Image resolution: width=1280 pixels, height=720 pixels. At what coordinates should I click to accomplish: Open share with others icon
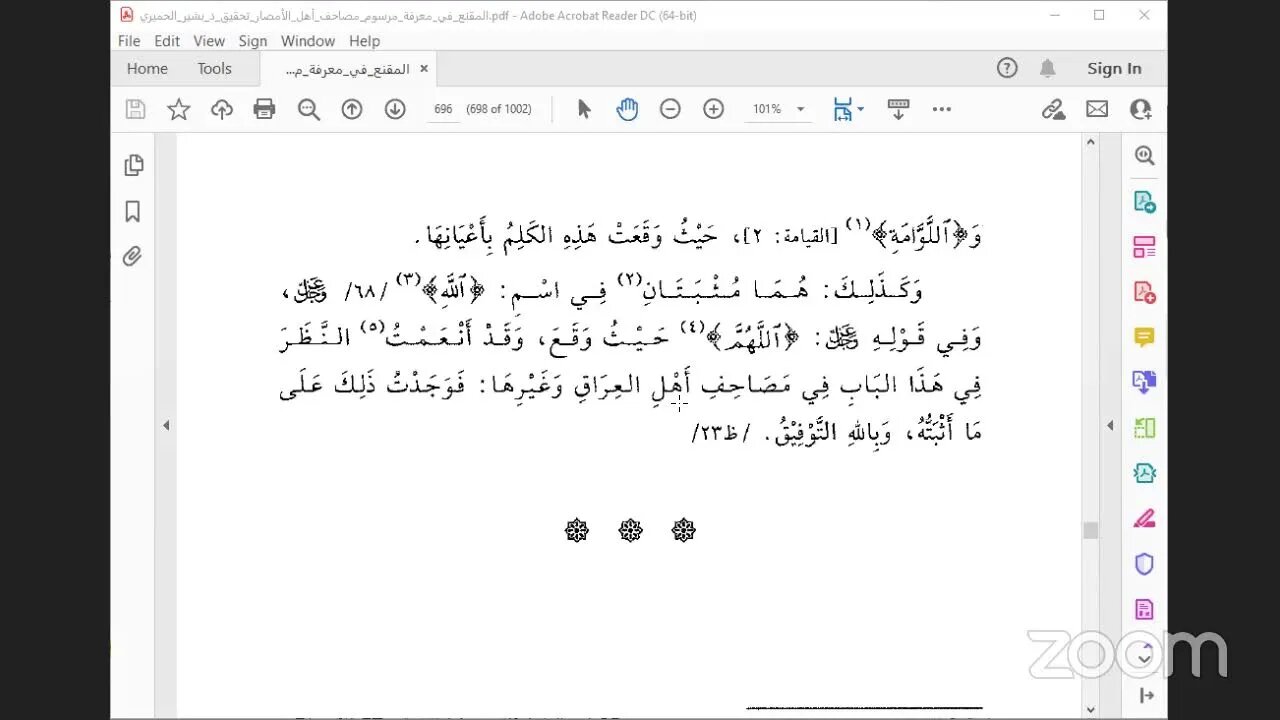(x=1140, y=109)
